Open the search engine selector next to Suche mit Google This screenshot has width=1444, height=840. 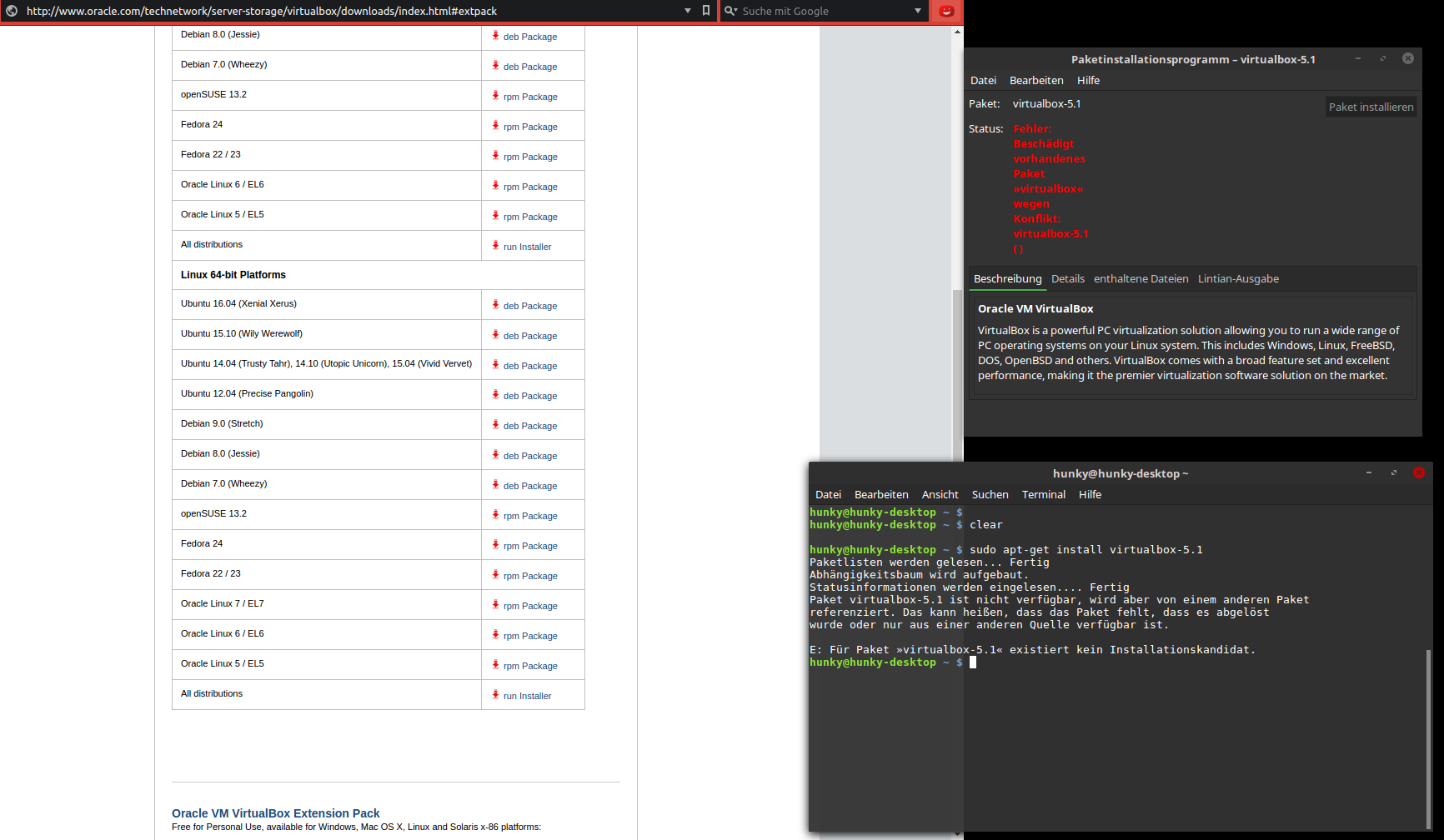[731, 11]
